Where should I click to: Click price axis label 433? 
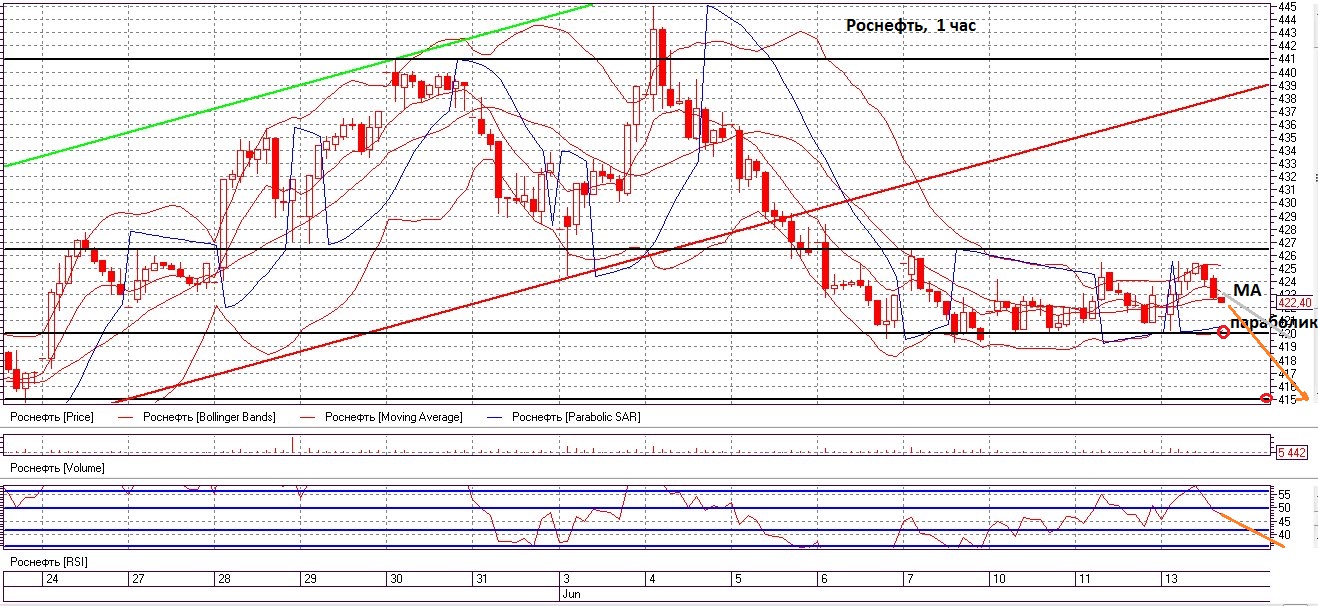click(1287, 164)
